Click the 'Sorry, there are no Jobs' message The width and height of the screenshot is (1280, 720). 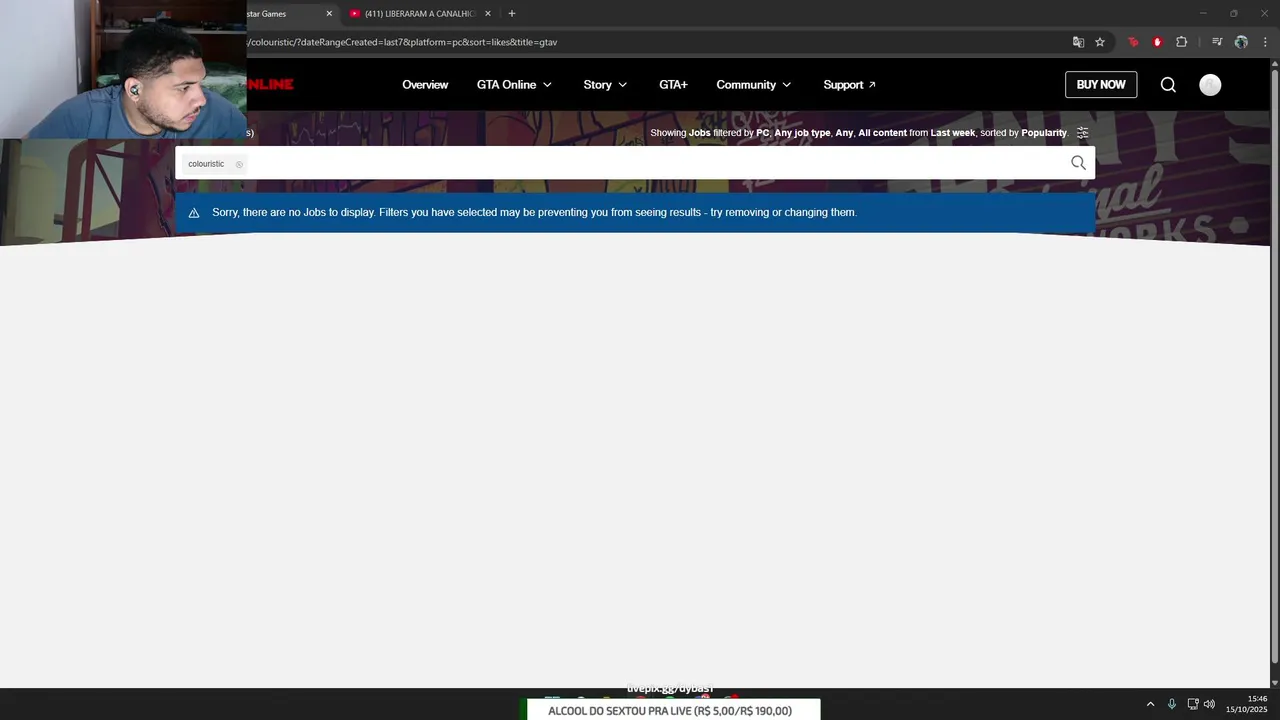coord(534,213)
